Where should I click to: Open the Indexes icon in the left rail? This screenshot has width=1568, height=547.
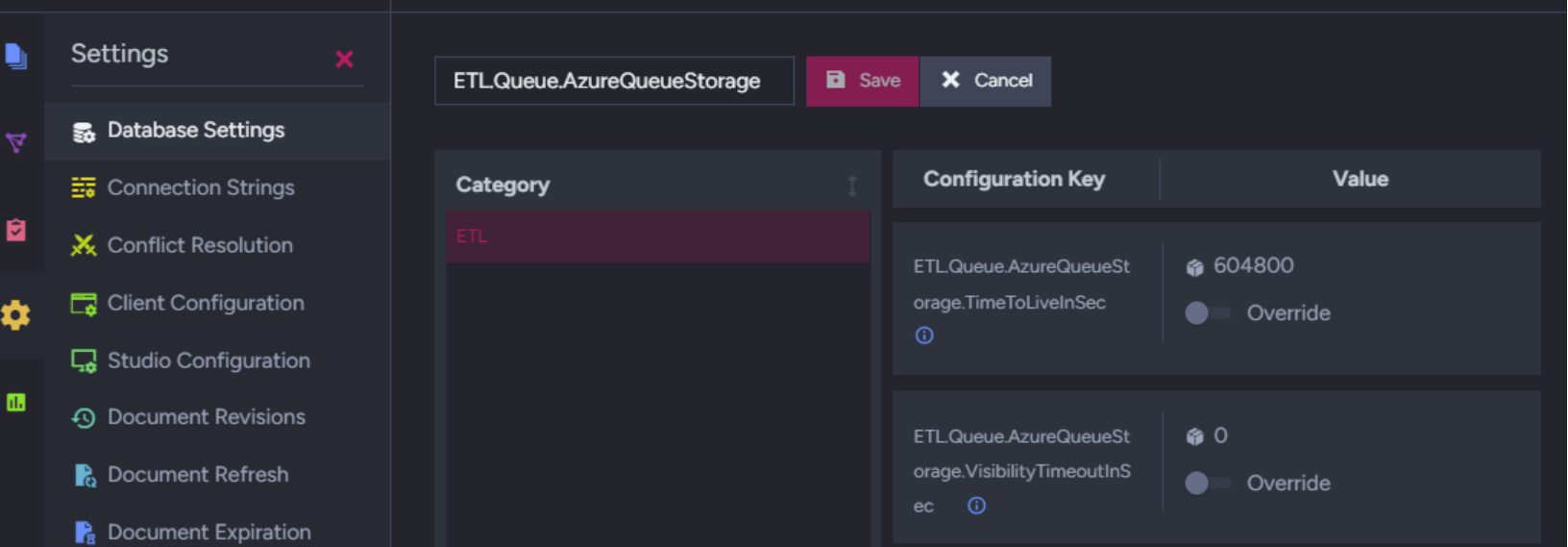point(15,143)
